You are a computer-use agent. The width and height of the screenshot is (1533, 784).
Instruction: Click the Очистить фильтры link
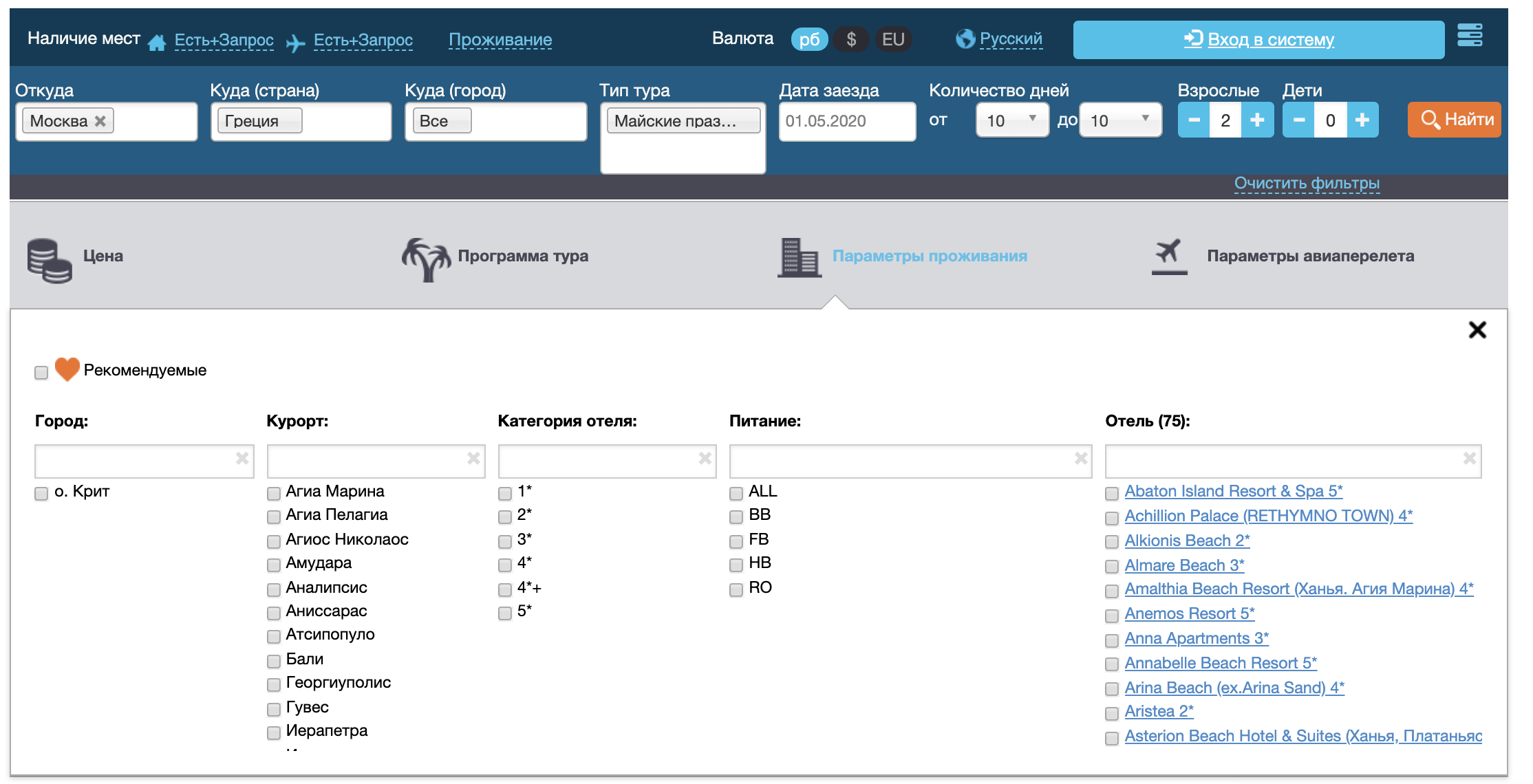1306,184
